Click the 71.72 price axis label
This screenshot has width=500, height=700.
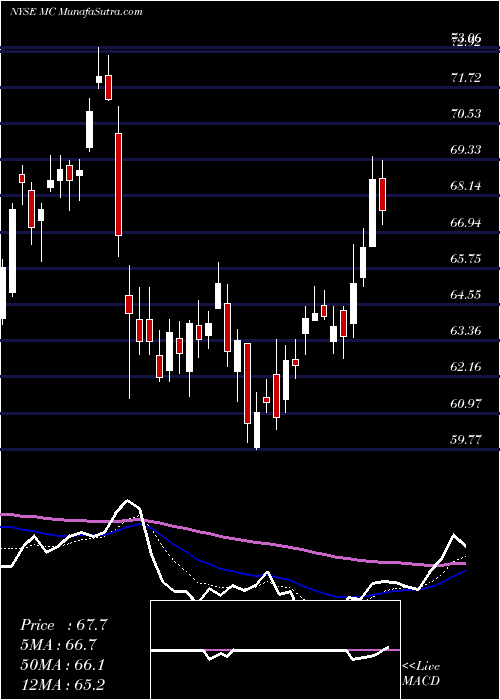coord(466,78)
